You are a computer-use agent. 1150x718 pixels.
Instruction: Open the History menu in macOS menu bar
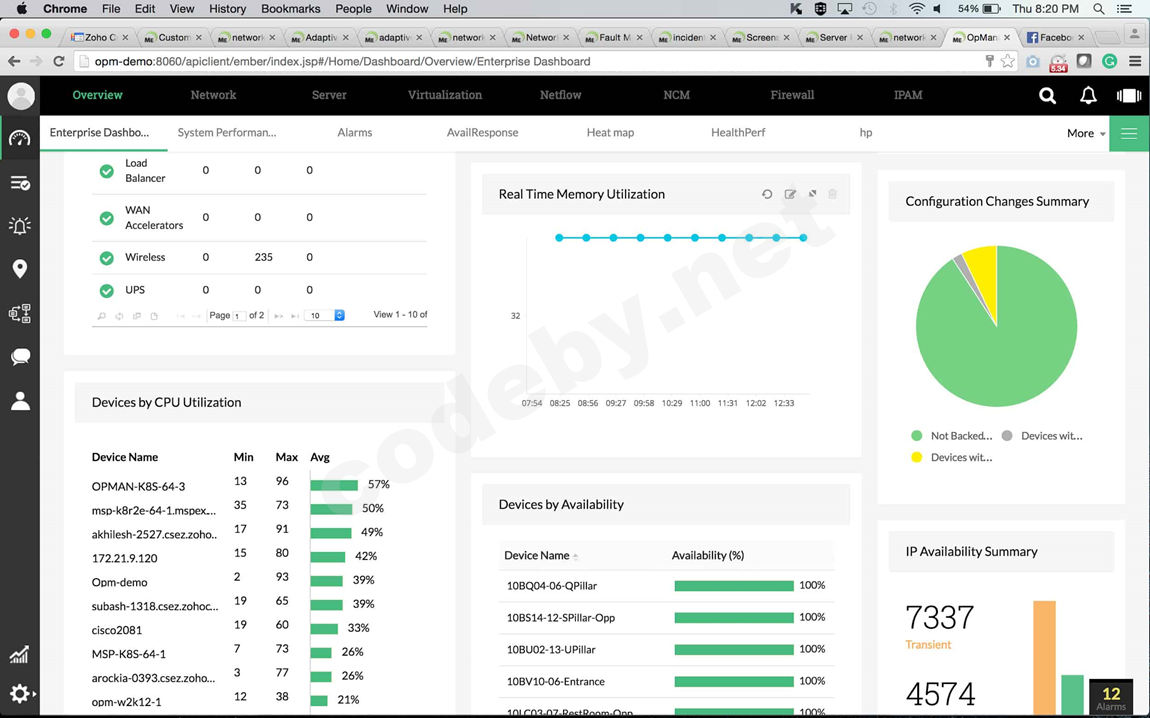227,9
